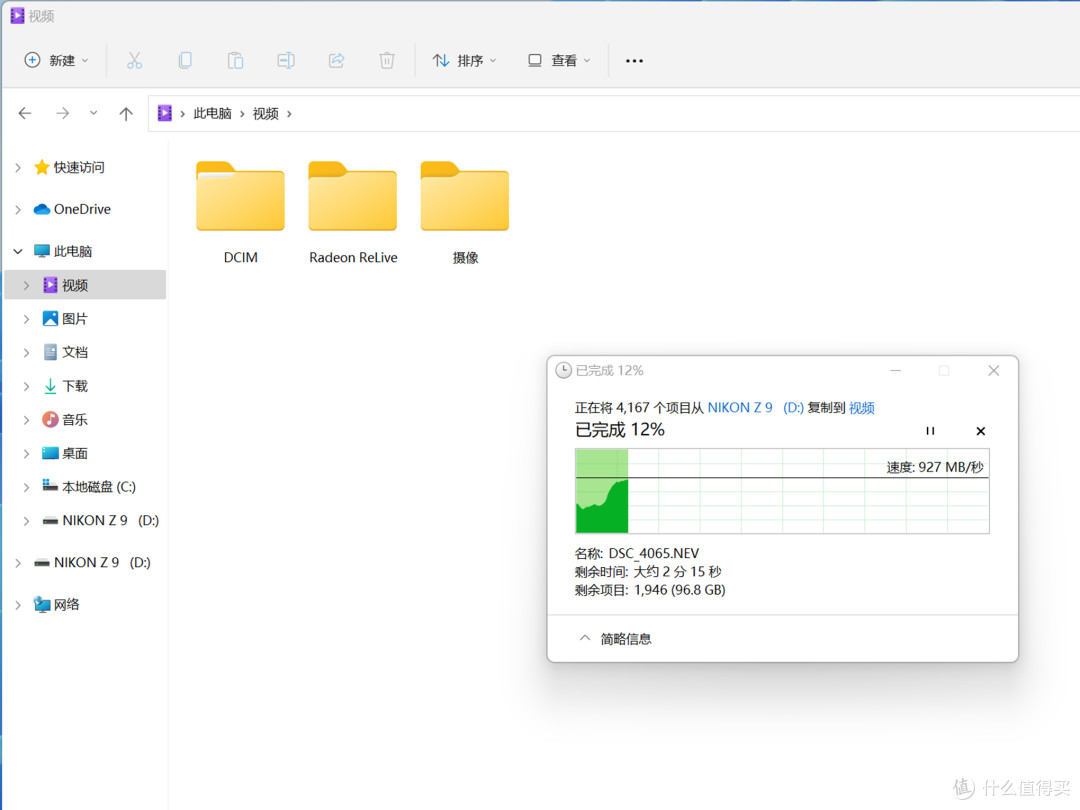
Task: Click the Cut scissors icon in toolbar
Action: (x=134, y=61)
